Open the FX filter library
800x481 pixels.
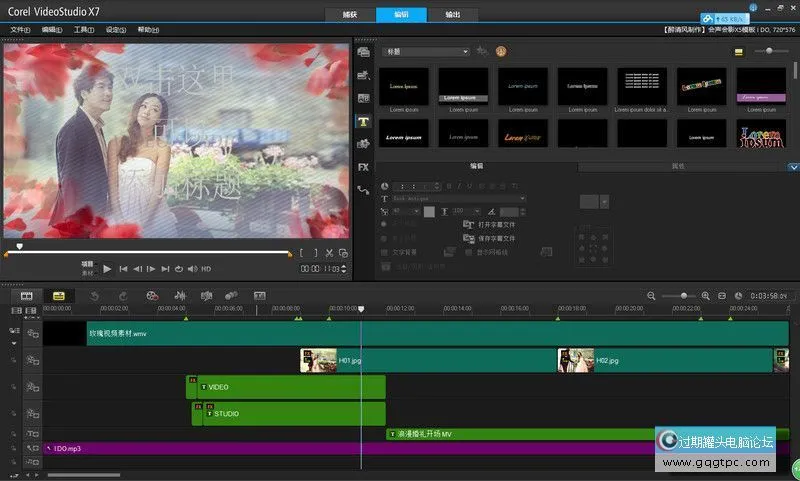pyautogui.click(x=363, y=166)
